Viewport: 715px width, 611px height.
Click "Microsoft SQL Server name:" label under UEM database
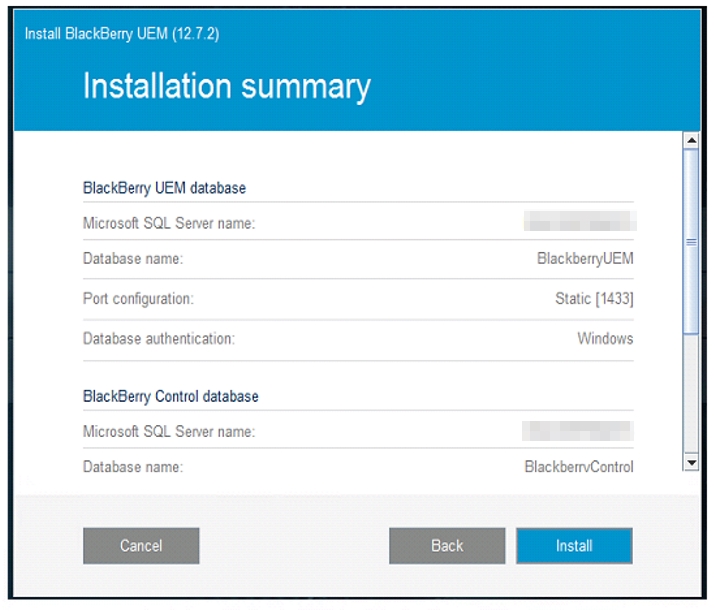tap(169, 223)
